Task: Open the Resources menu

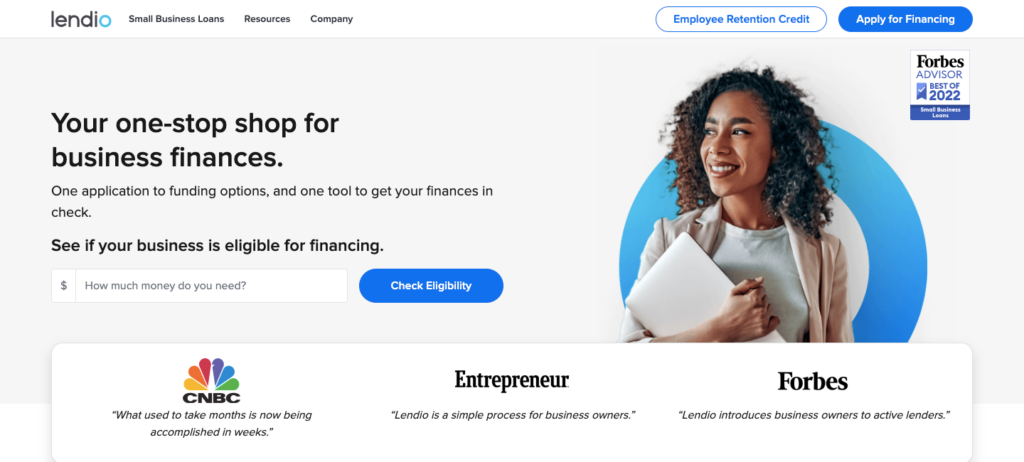Action: (x=267, y=19)
